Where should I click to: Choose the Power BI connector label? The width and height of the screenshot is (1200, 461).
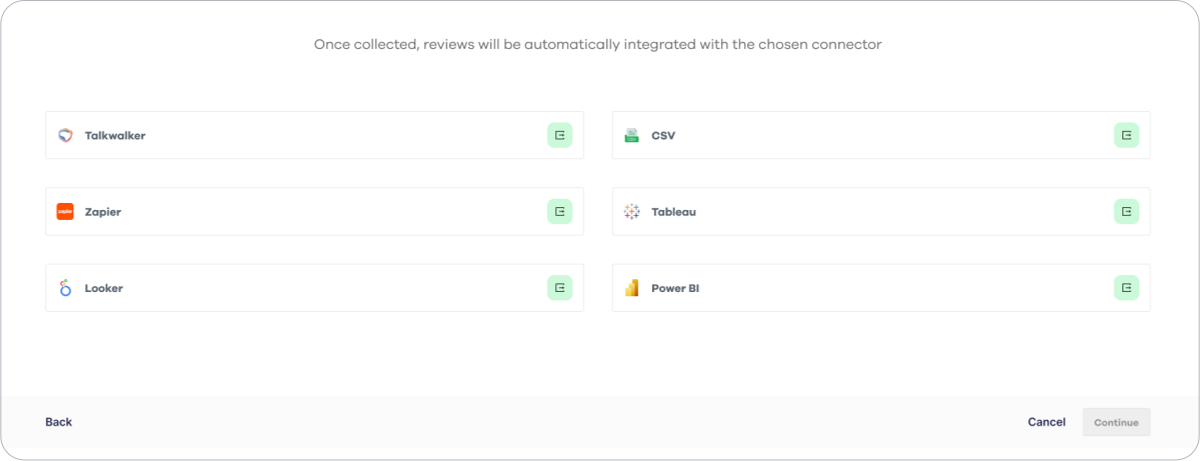coord(675,288)
